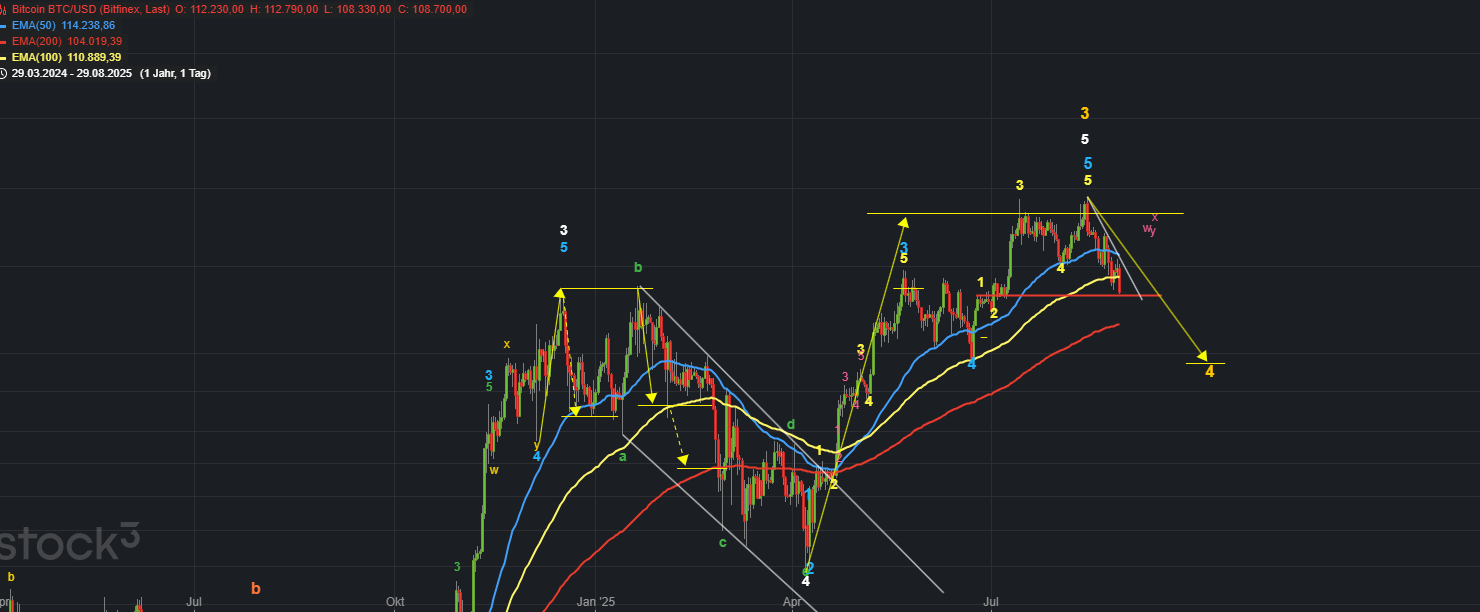Select the EMA(50) indicator label
Viewport: 1480px width, 612px height.
(34, 25)
